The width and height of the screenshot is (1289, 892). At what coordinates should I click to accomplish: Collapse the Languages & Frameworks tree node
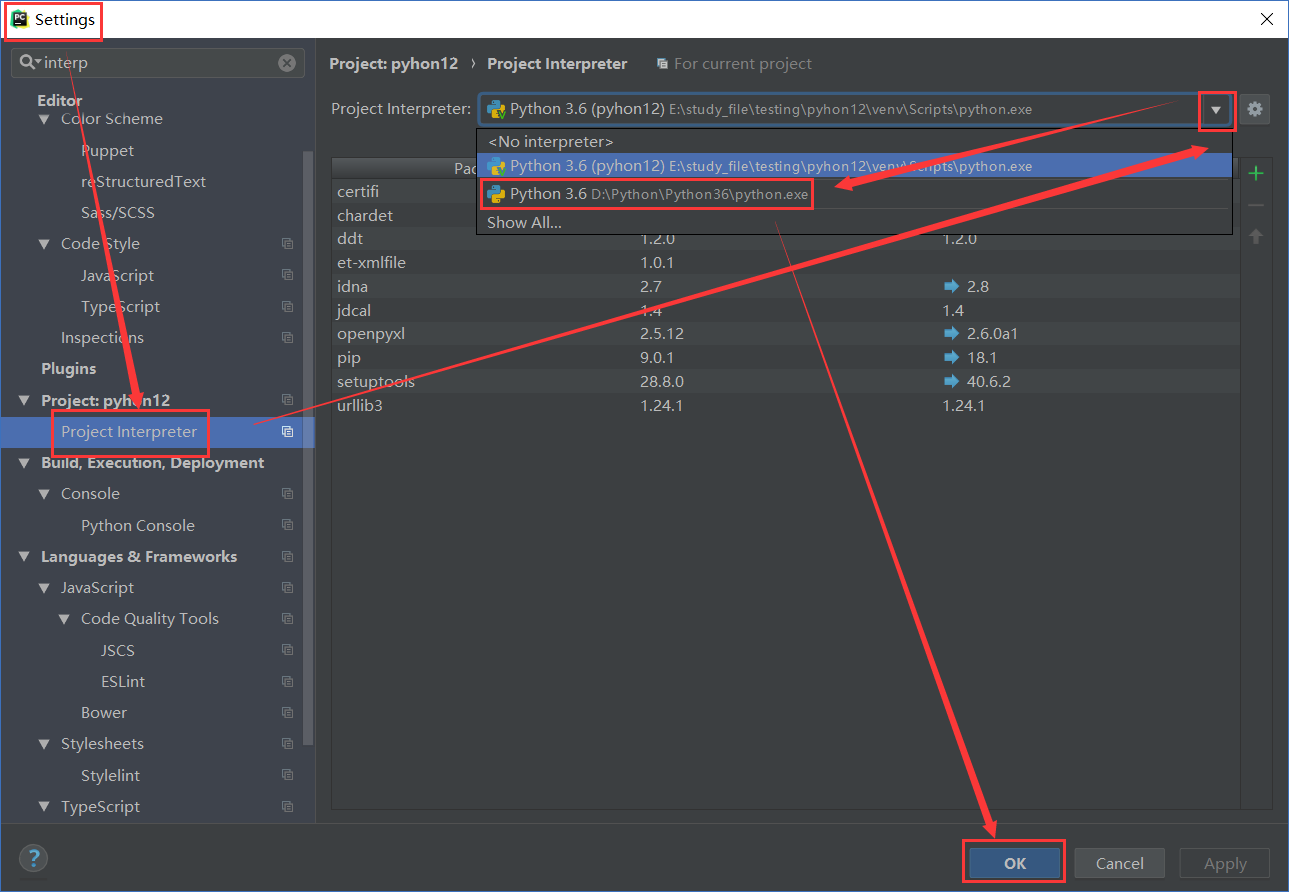coord(24,557)
